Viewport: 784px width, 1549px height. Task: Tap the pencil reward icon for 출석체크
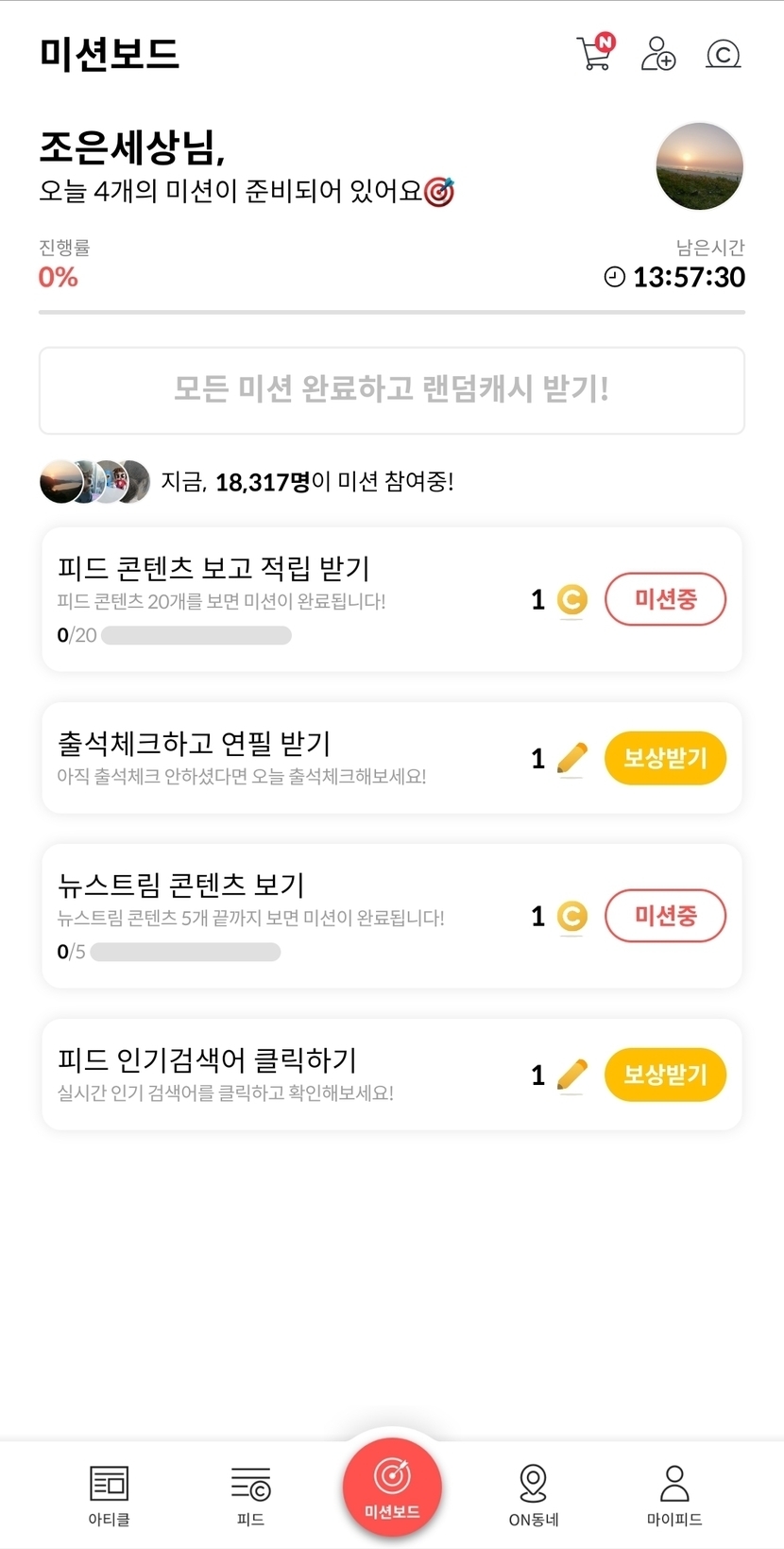571,758
